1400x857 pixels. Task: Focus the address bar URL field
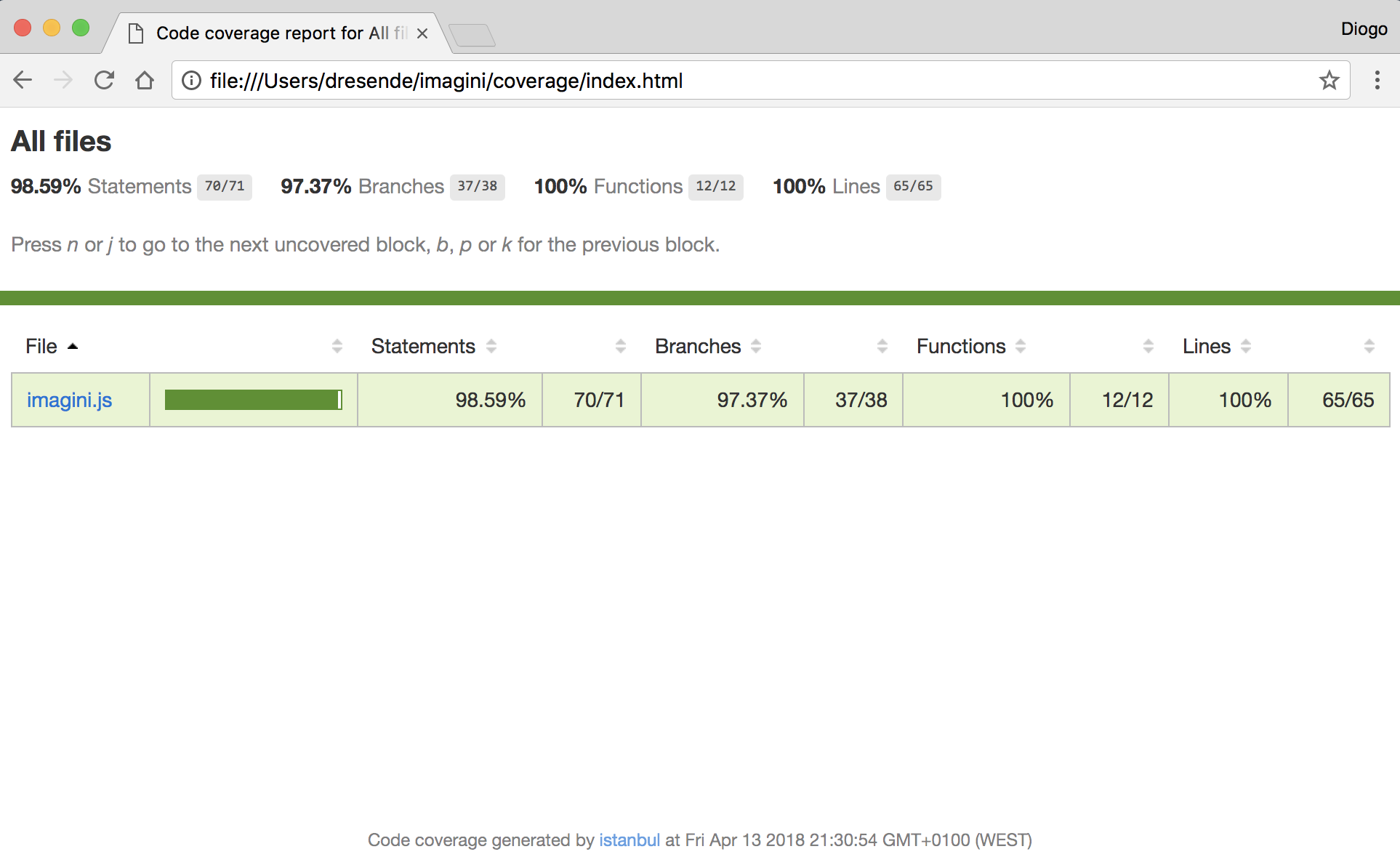(727, 80)
